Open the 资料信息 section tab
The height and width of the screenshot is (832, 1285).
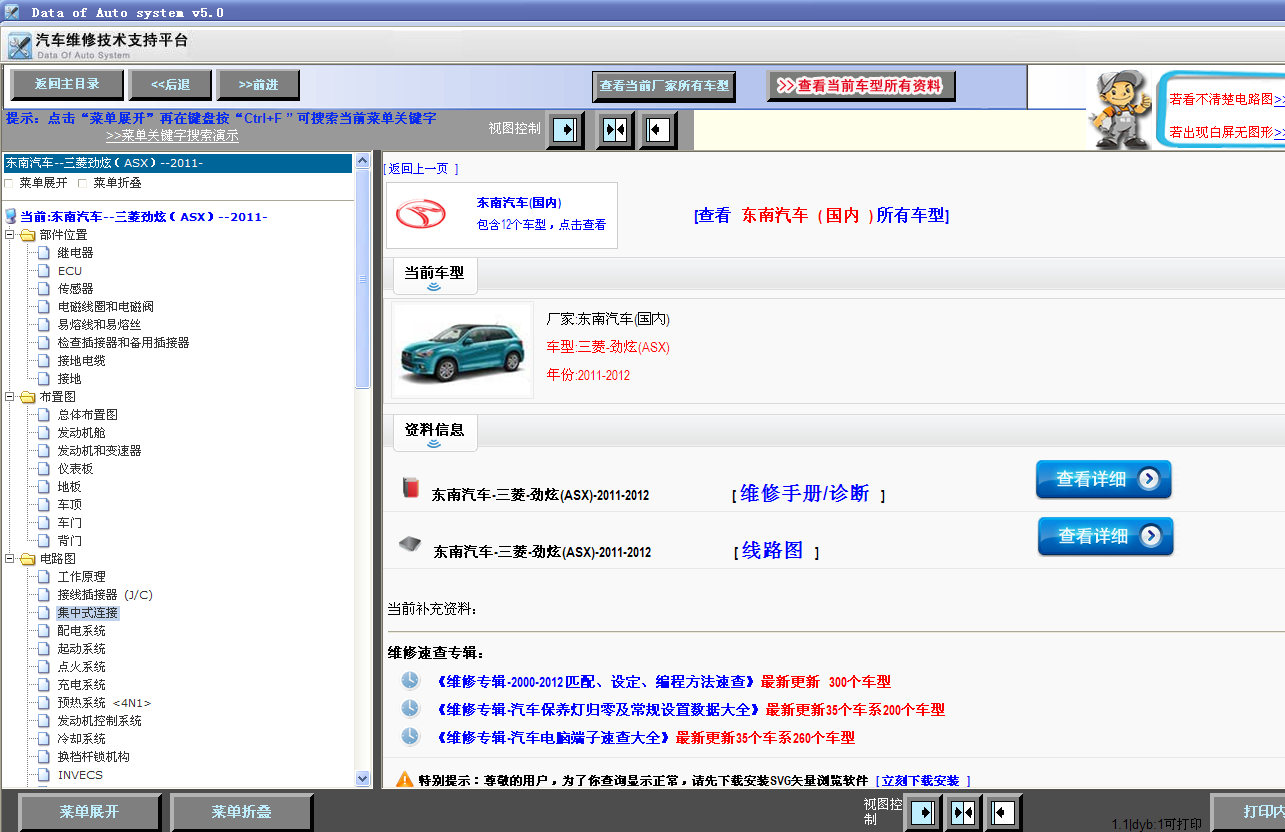click(x=434, y=431)
